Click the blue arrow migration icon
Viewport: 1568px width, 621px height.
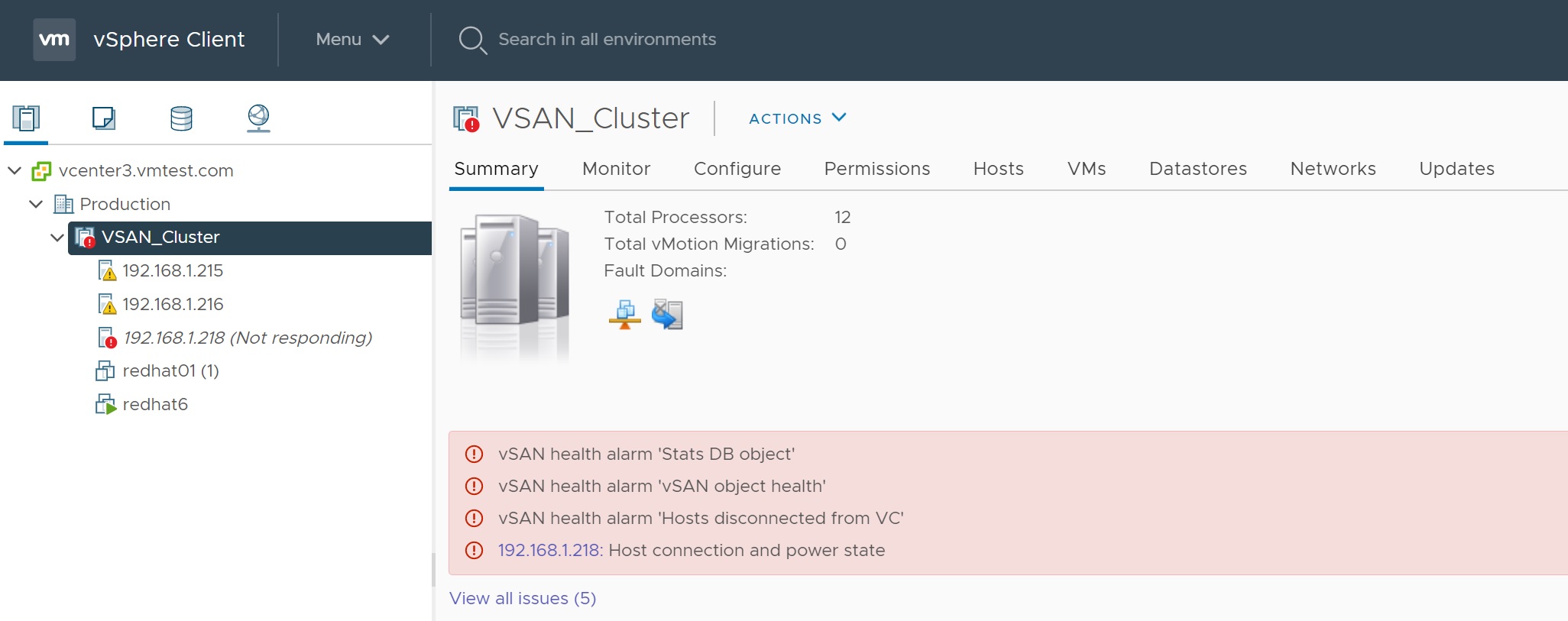[667, 314]
